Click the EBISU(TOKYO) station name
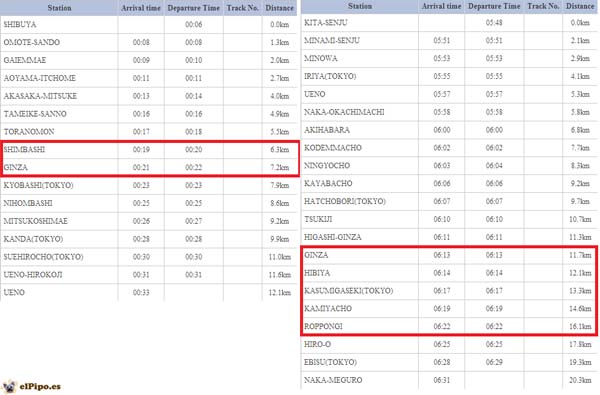Image resolution: width=600 pixels, height=395 pixels. click(x=330, y=362)
